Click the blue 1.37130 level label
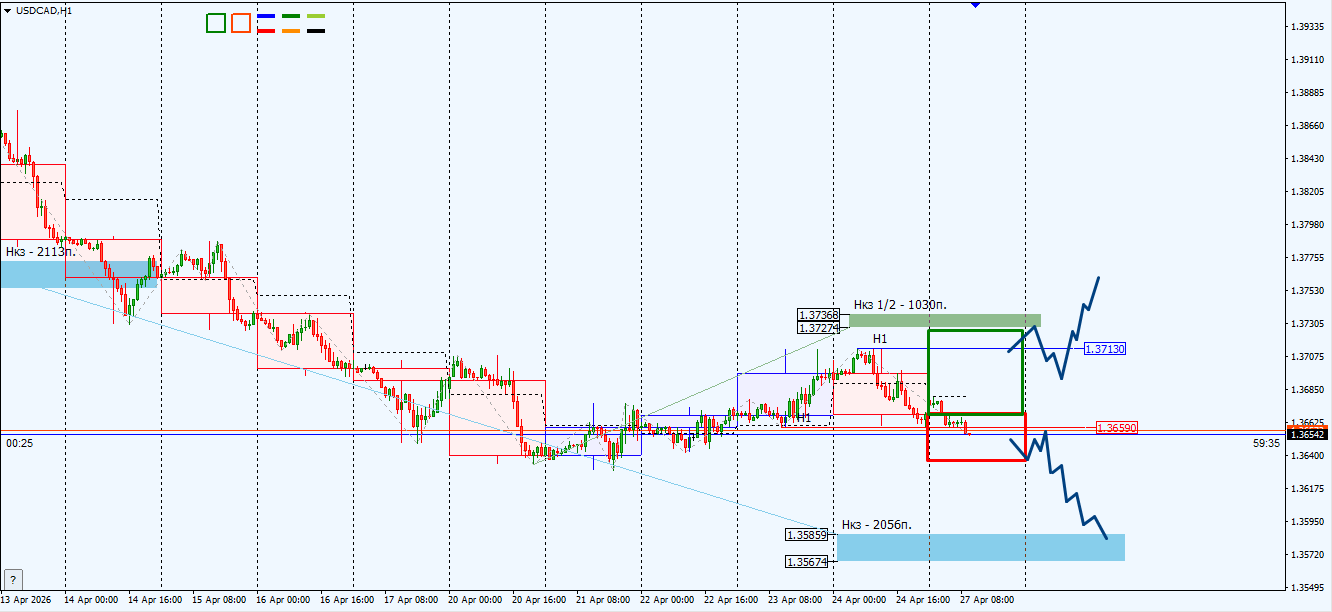Image resolution: width=1332 pixels, height=612 pixels. (1105, 349)
